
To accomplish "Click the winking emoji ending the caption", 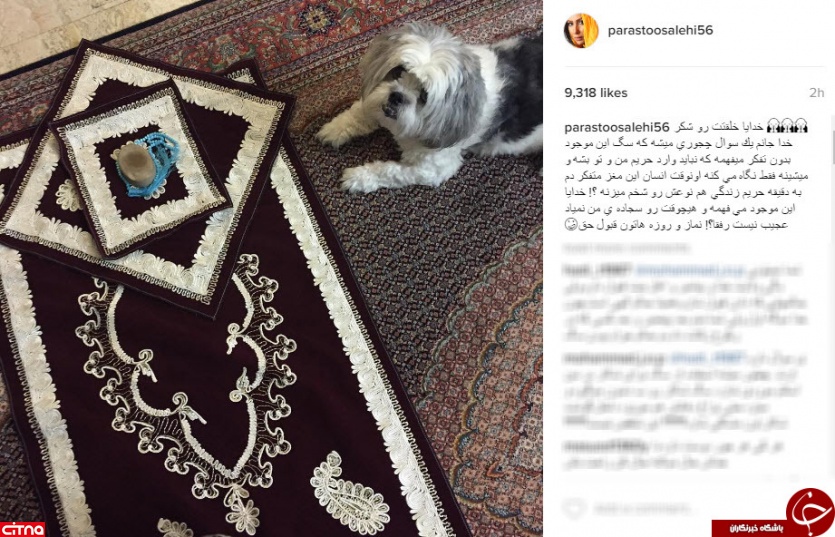I will tap(571, 224).
